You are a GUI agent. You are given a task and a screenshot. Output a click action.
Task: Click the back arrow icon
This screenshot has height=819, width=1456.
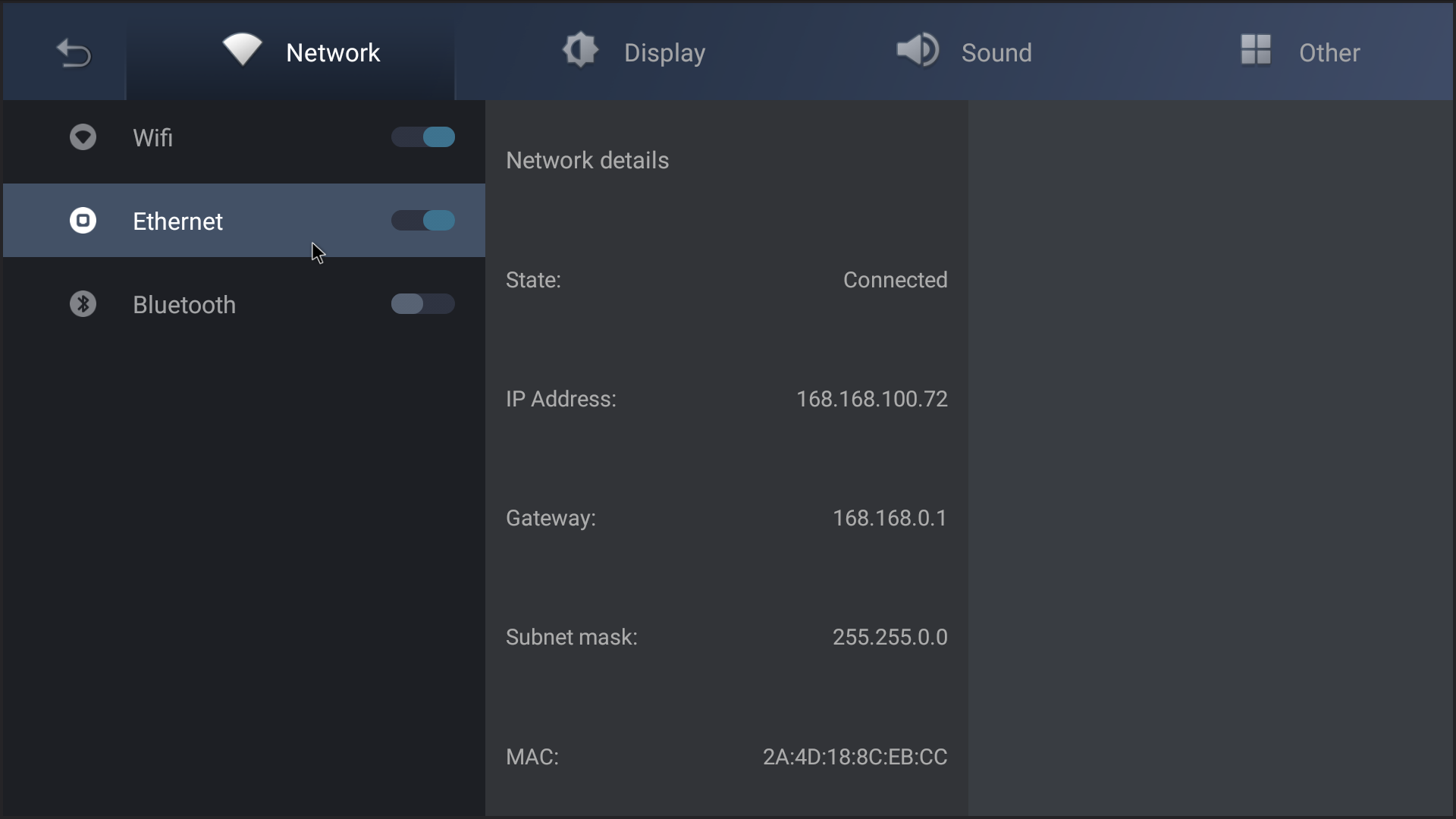point(74,52)
